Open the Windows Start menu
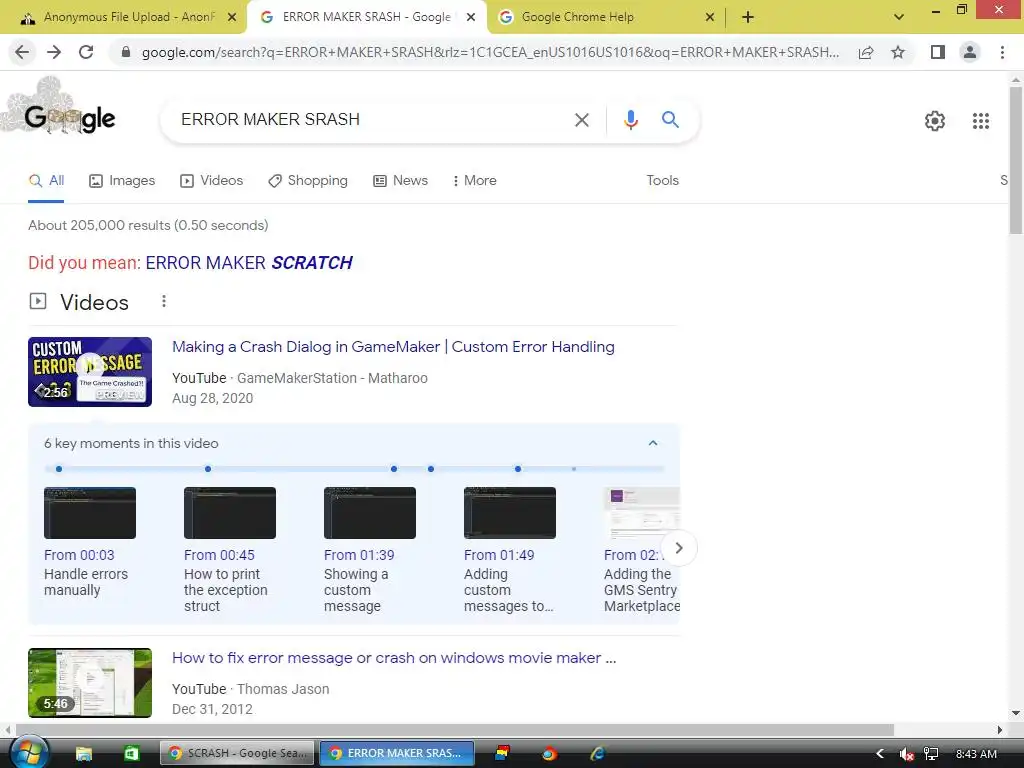The height and width of the screenshot is (768, 1024). coord(29,752)
